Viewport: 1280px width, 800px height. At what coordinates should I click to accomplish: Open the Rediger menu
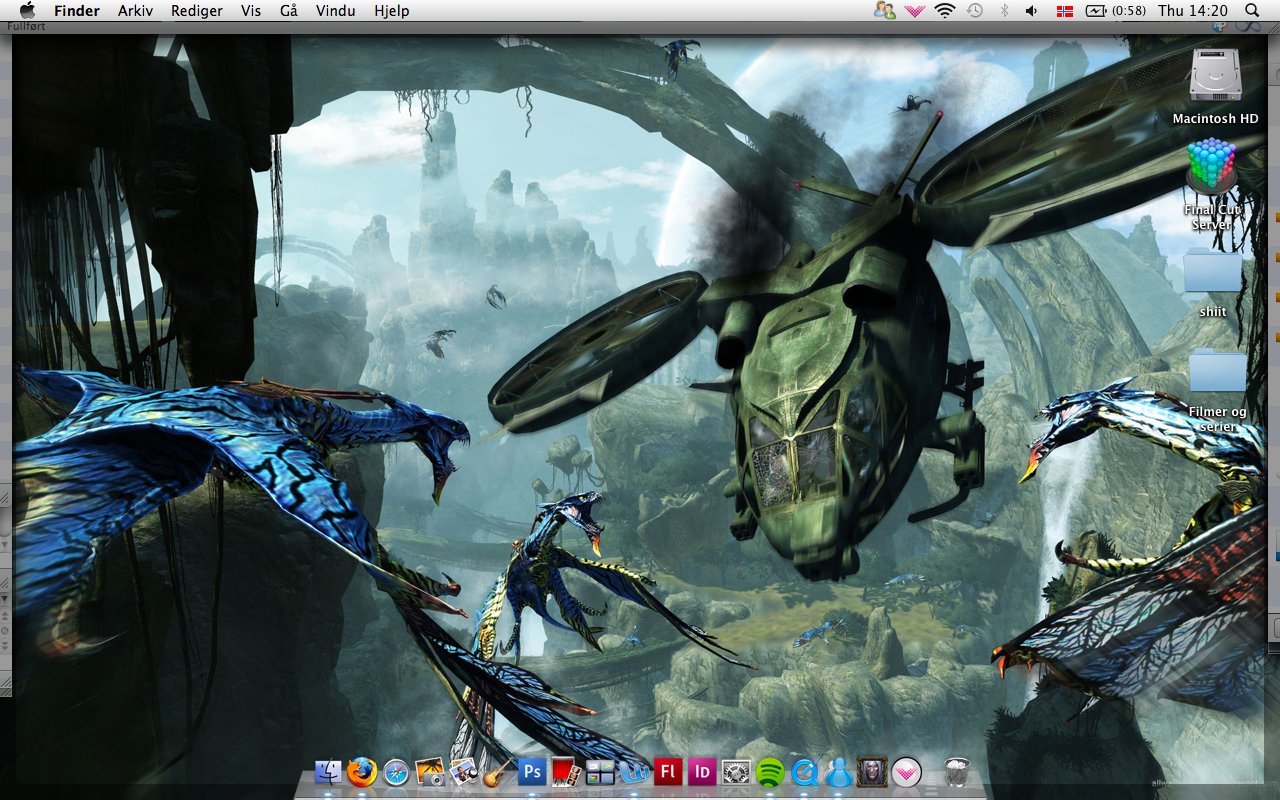(196, 10)
